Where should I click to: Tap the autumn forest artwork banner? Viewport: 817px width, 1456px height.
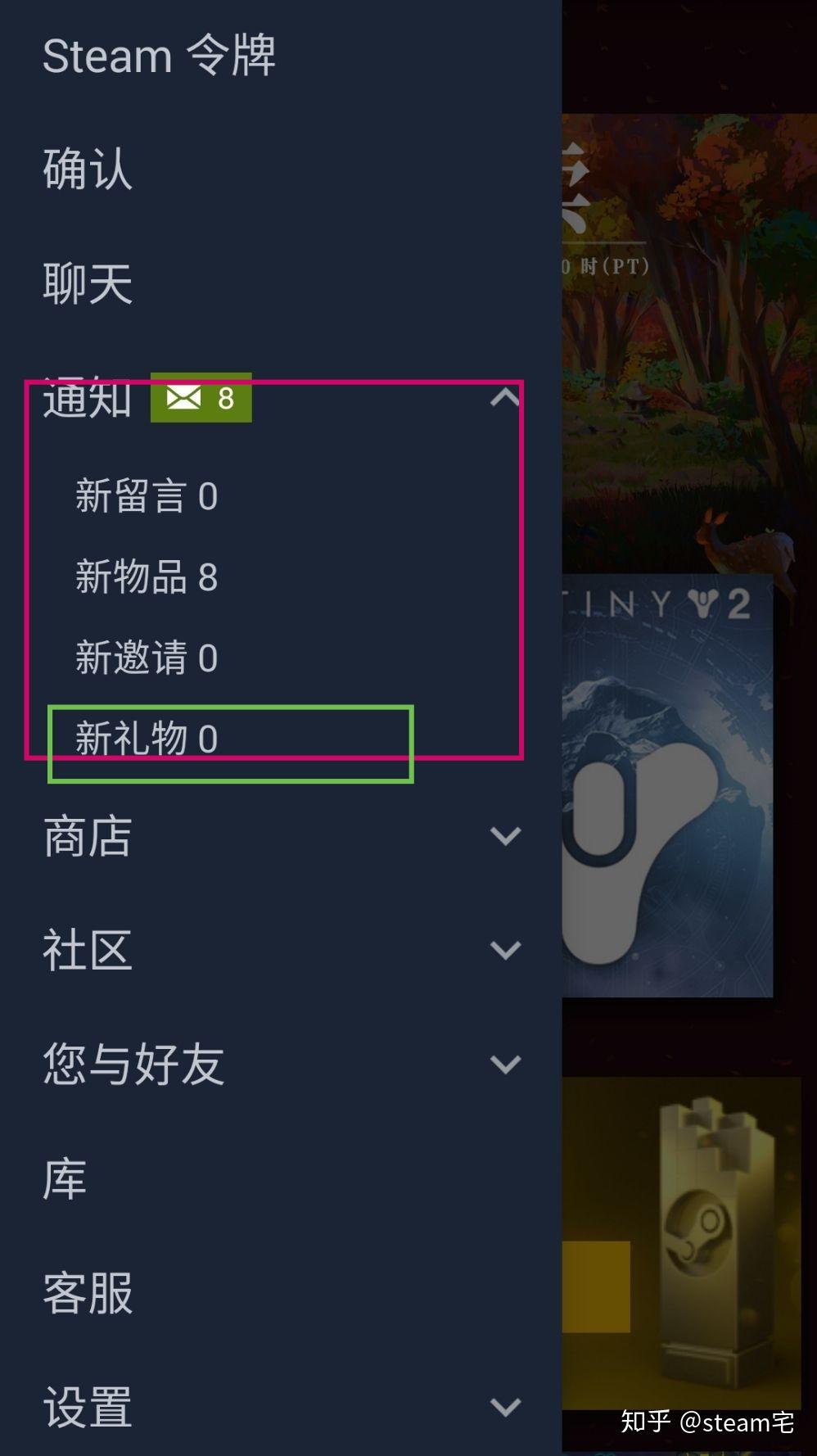(689, 343)
